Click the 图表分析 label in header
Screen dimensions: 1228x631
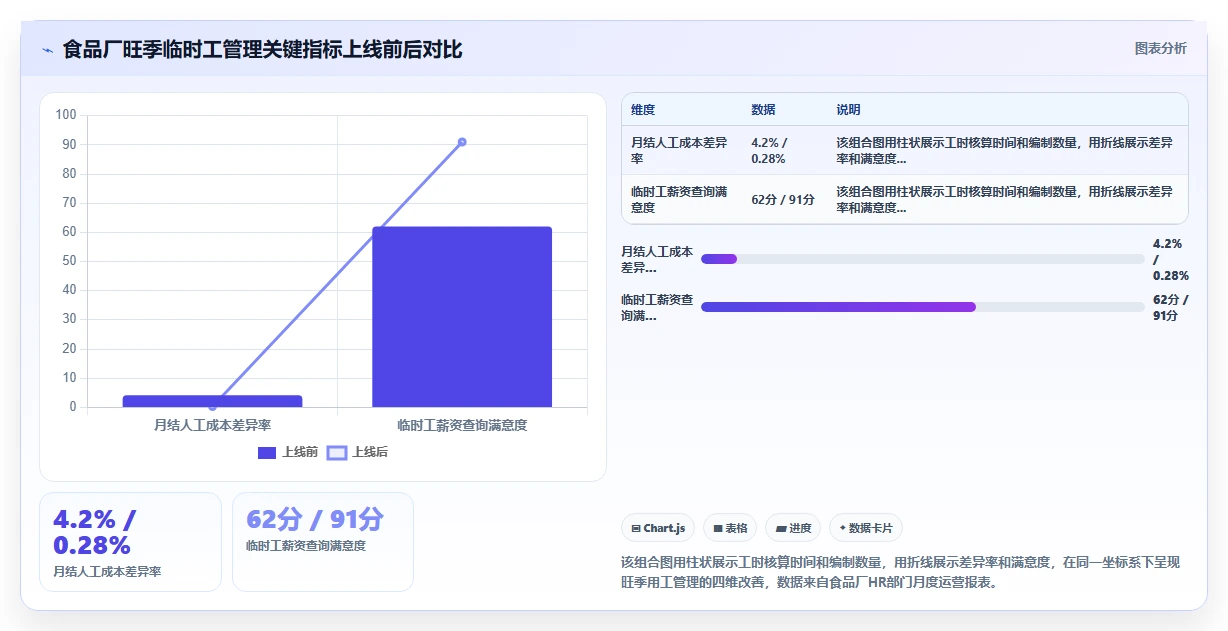click(1160, 48)
